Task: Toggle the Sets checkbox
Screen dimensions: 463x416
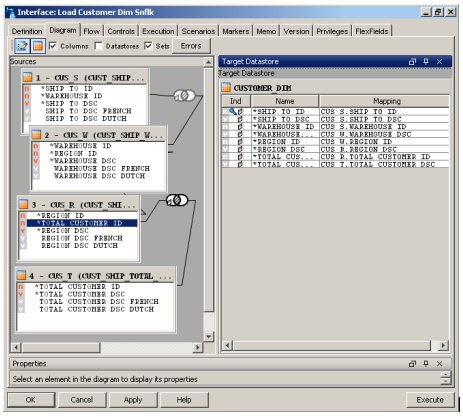Action: point(148,46)
